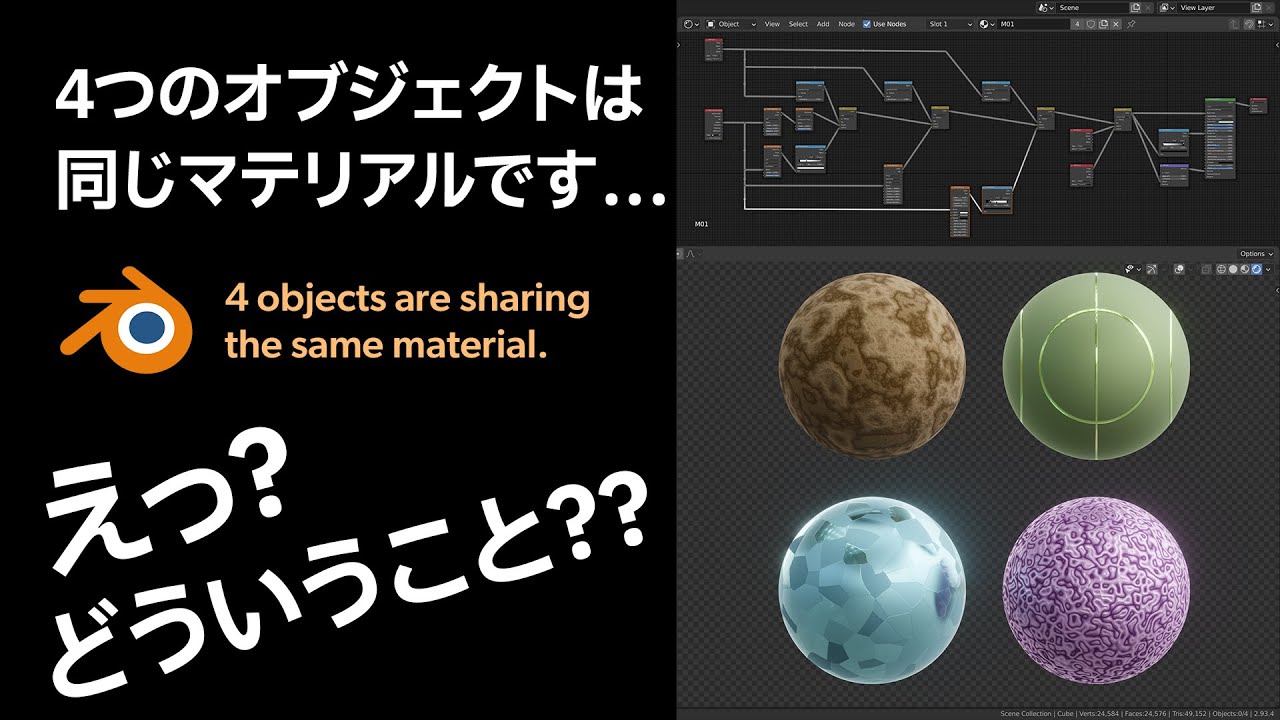The width and height of the screenshot is (1280, 720).
Task: Open the node editor type selector icon
Action: click(x=690, y=24)
